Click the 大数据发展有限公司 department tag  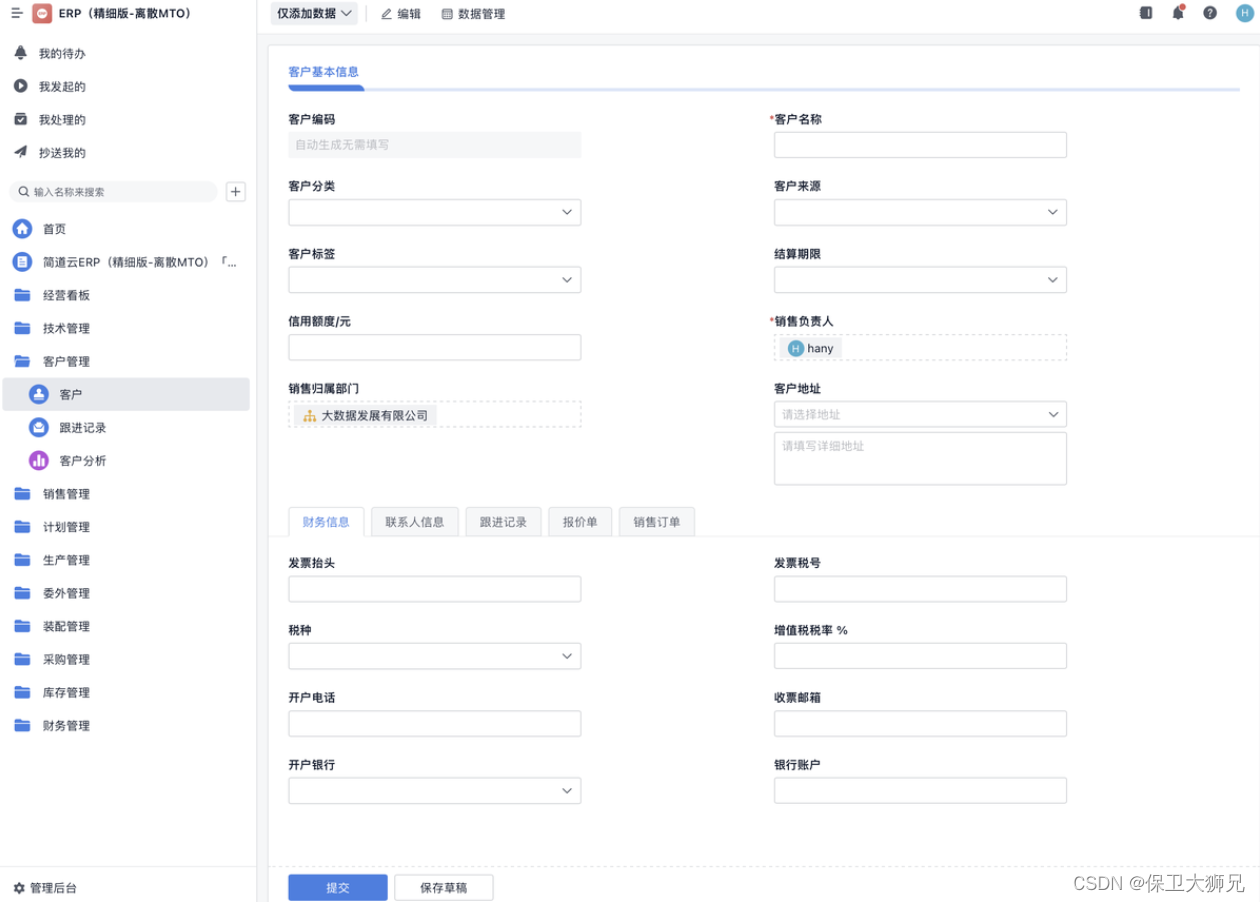pos(366,415)
